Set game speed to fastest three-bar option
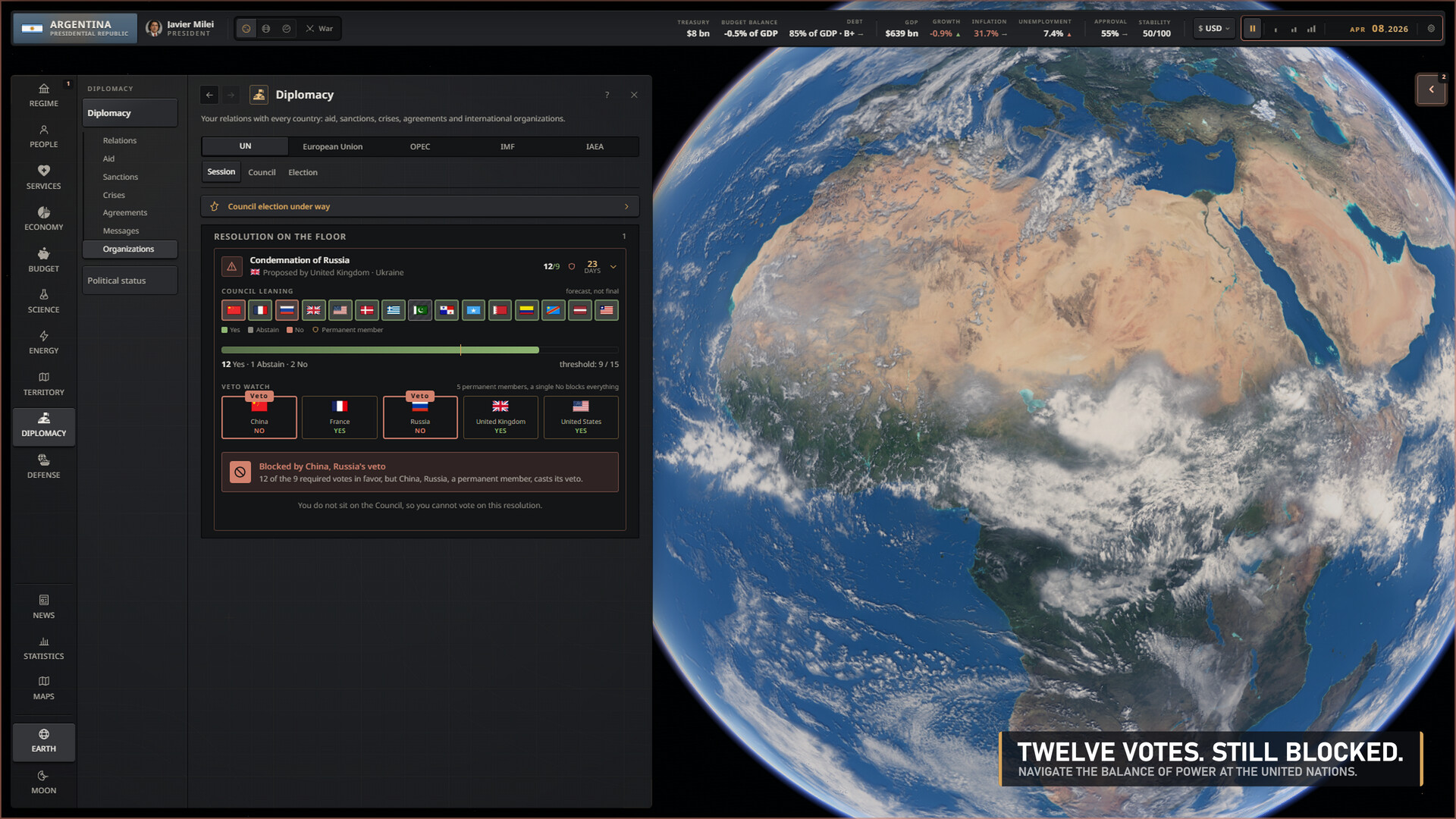 pyautogui.click(x=1311, y=29)
